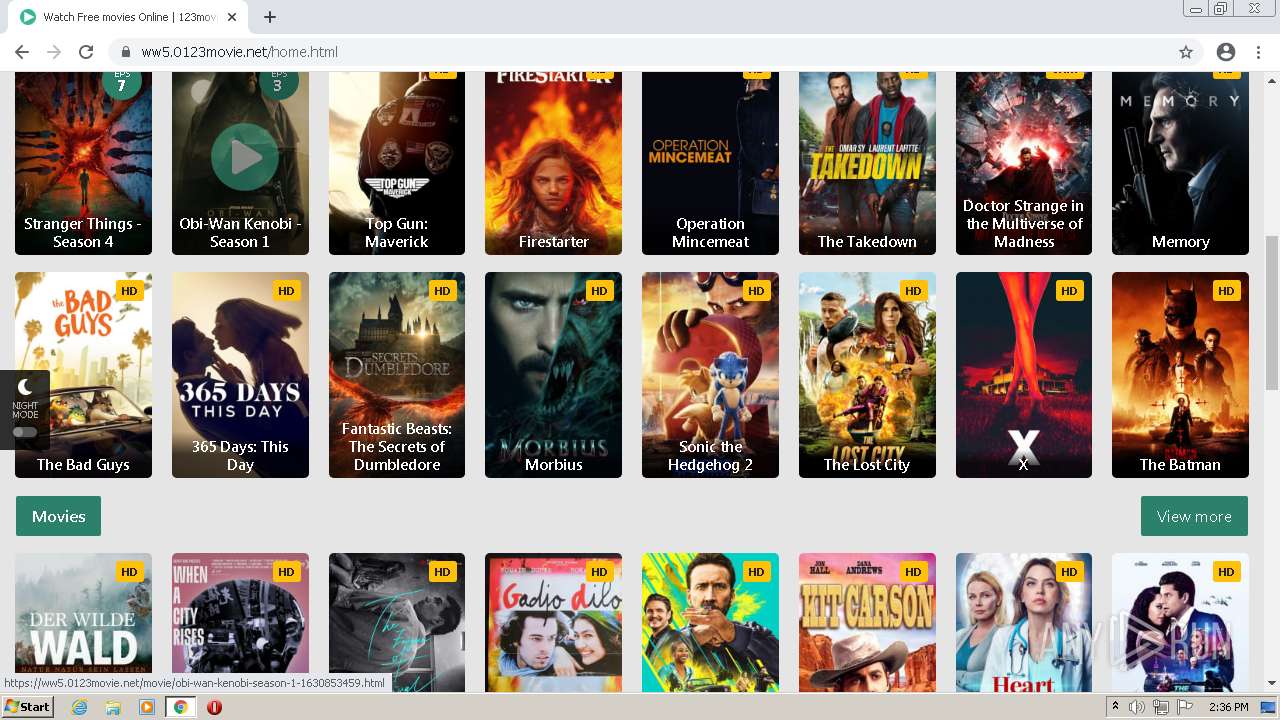Open the Chrome profile menu
Viewport: 1280px width, 720px height.
point(1226,52)
